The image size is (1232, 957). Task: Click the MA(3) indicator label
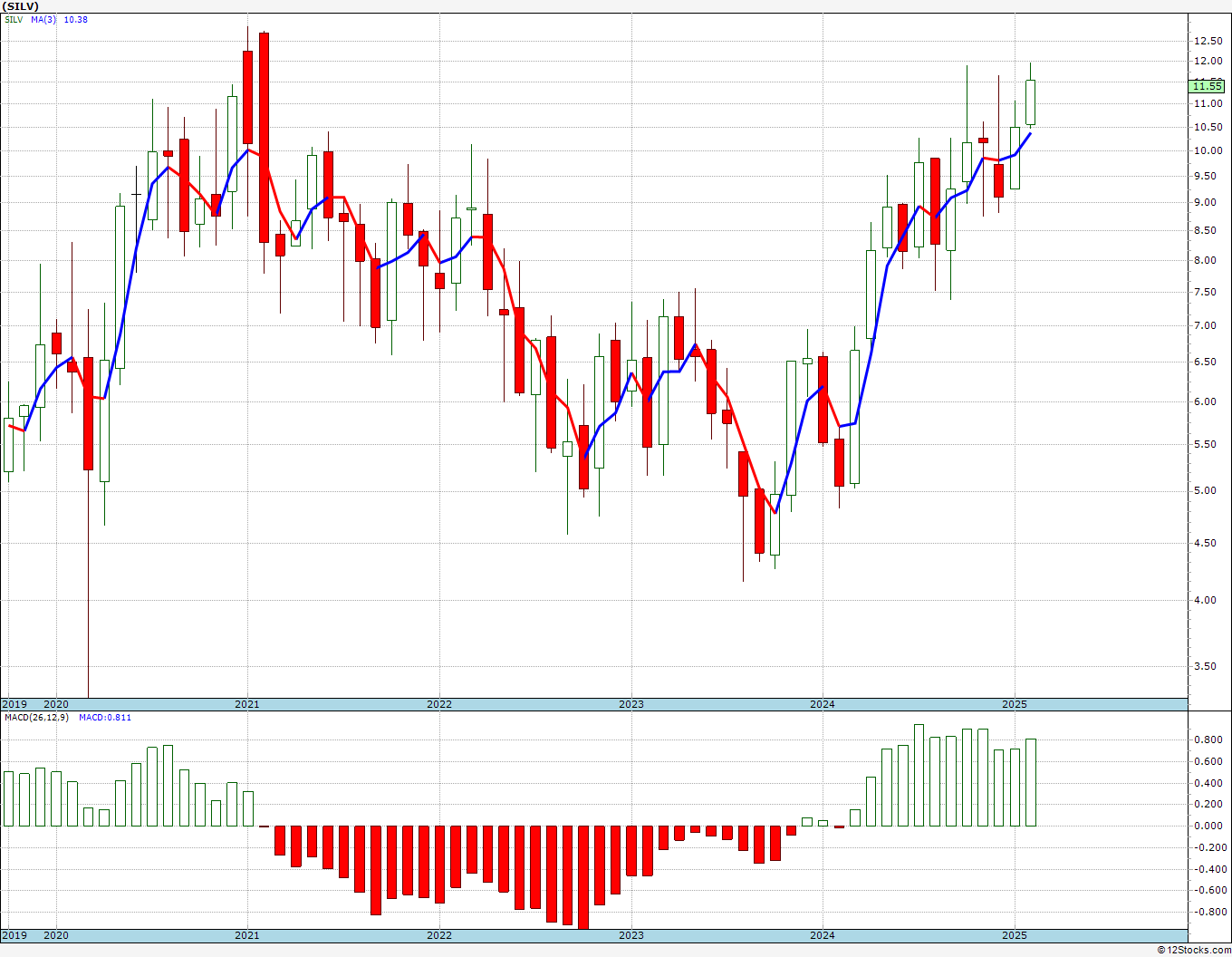(x=43, y=20)
